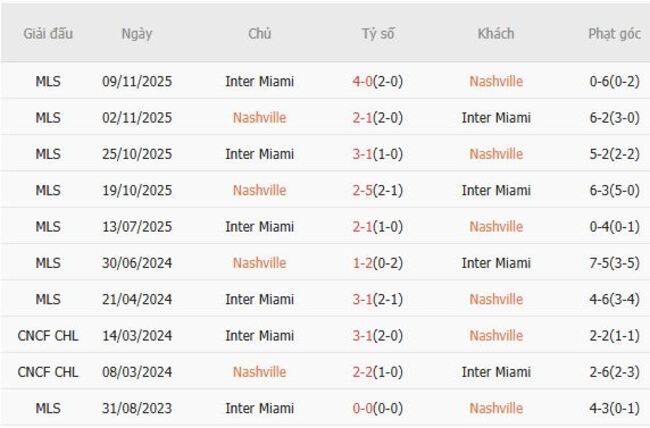Screen dimensions: 650x428
Task: Click the date 31/08/2023
Action: (x=137, y=408)
